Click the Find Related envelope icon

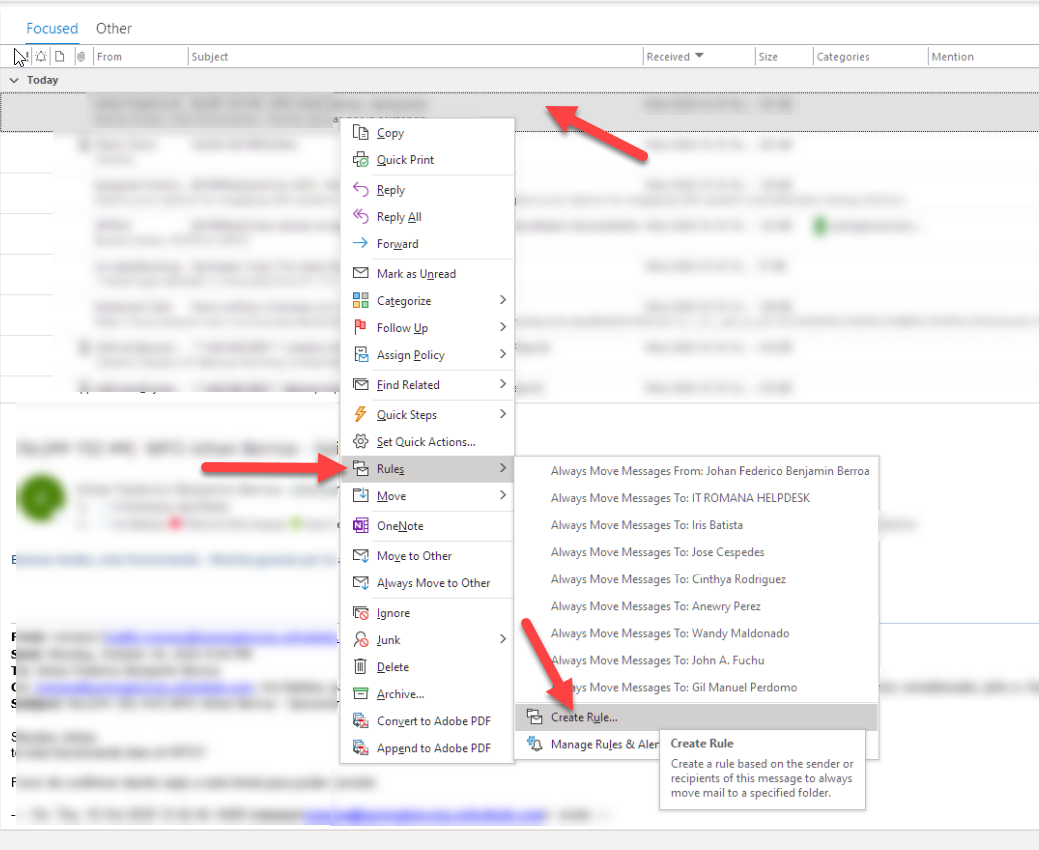pyautogui.click(x=360, y=384)
